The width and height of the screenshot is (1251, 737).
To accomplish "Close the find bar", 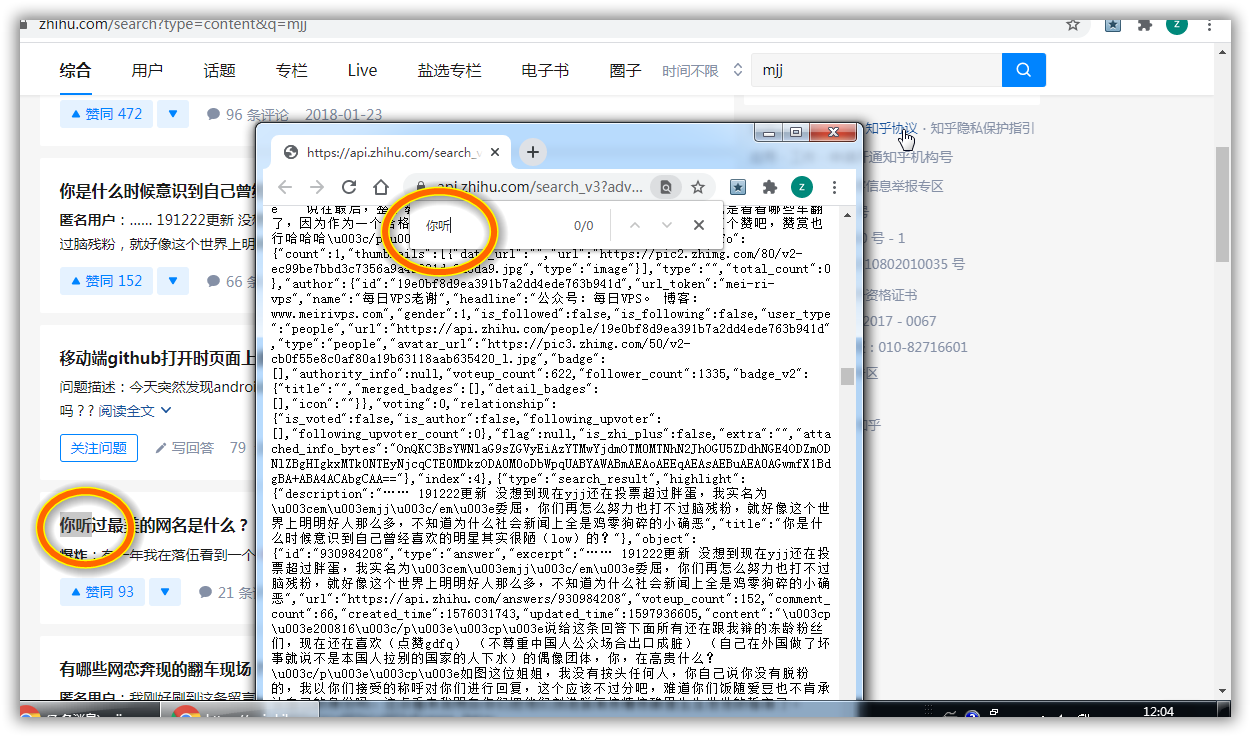I will pyautogui.click(x=699, y=225).
